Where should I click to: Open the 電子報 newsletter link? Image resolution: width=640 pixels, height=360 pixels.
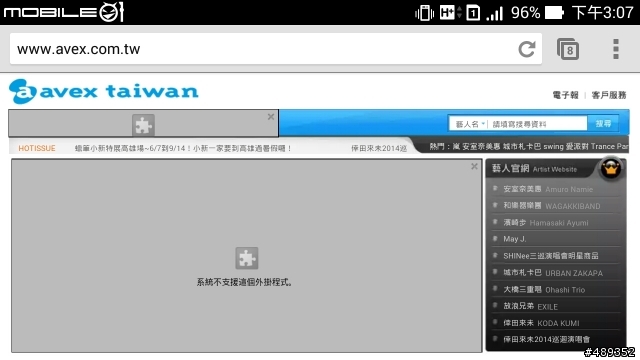pos(565,95)
